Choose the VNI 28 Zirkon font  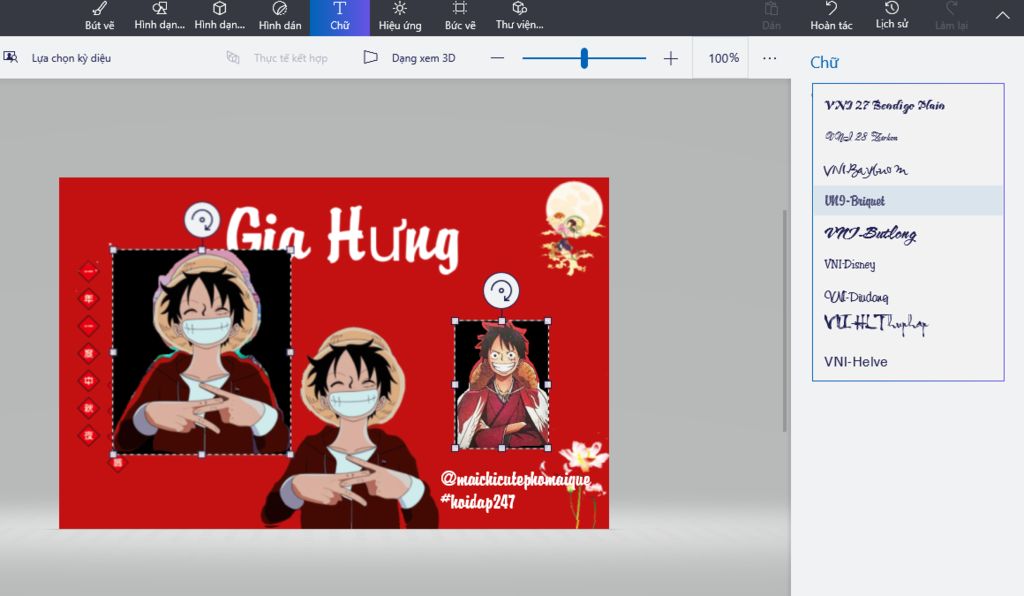(908, 136)
